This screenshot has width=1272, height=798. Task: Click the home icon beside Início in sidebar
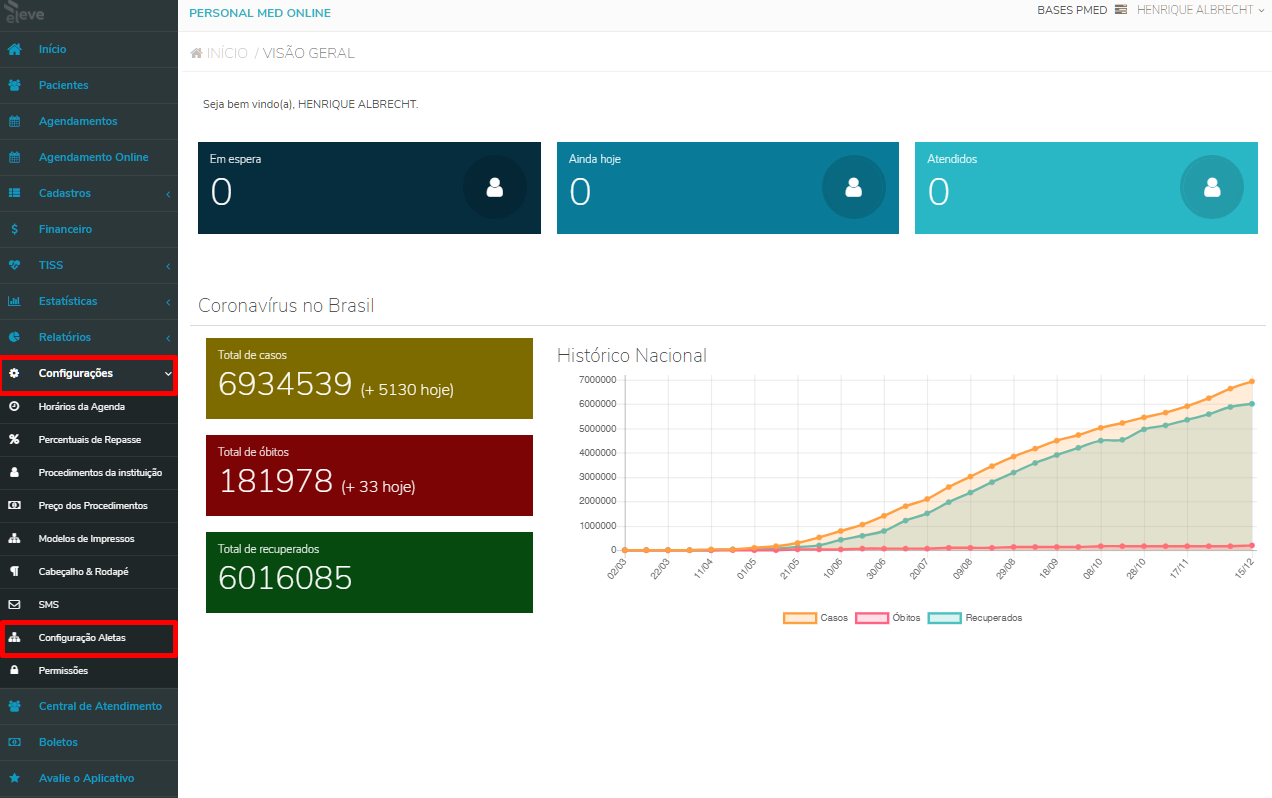click(15, 49)
